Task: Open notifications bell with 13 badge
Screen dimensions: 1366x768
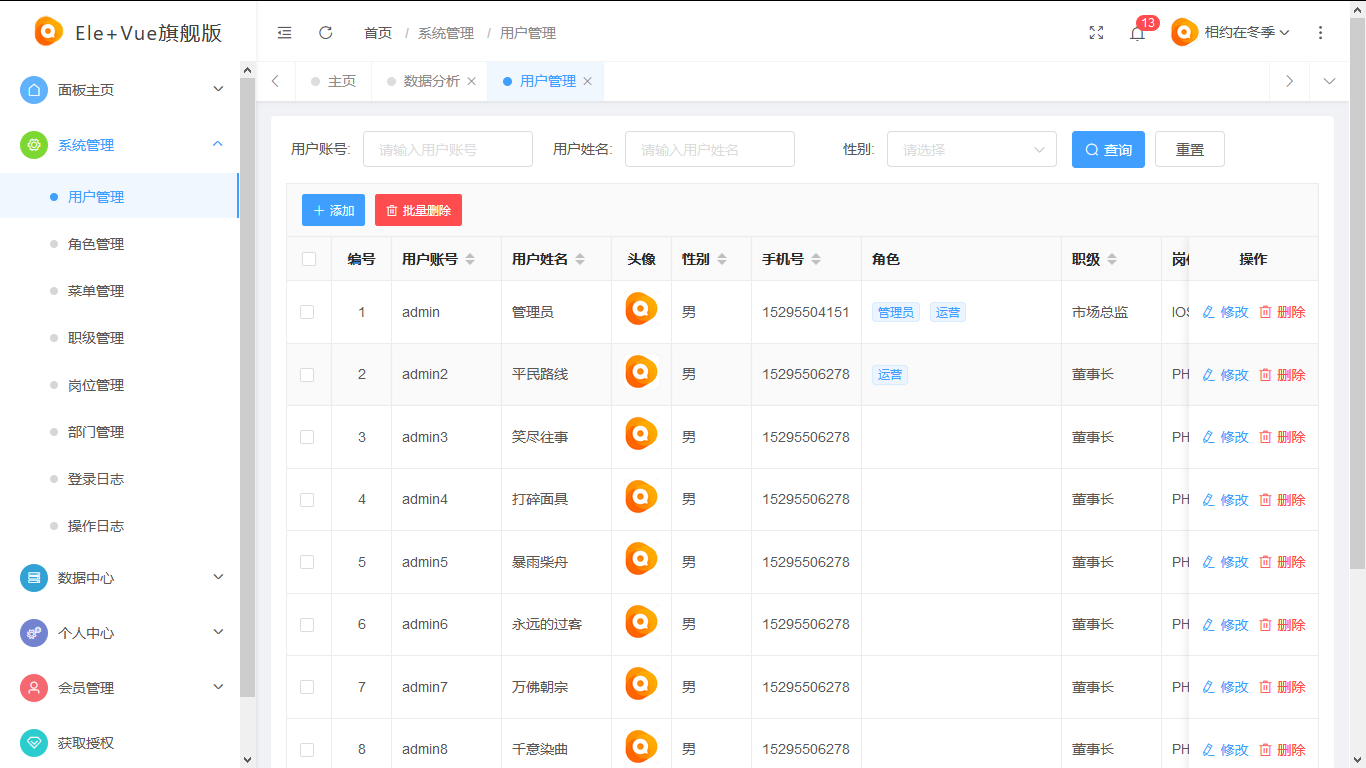Action: pos(1137,33)
